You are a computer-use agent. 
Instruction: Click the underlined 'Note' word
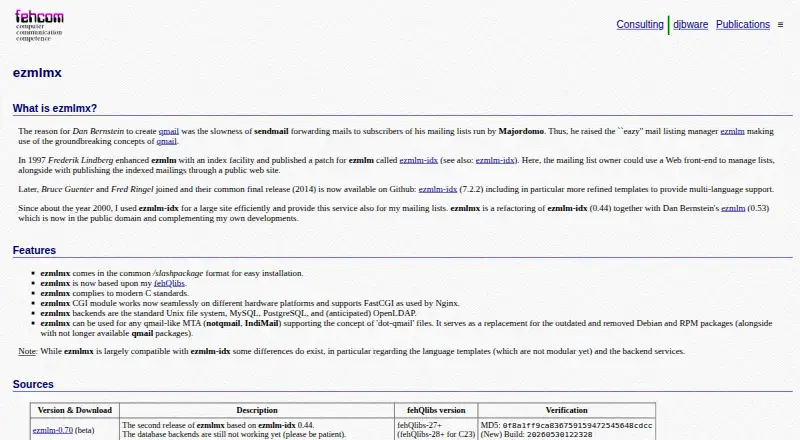tap(27, 351)
